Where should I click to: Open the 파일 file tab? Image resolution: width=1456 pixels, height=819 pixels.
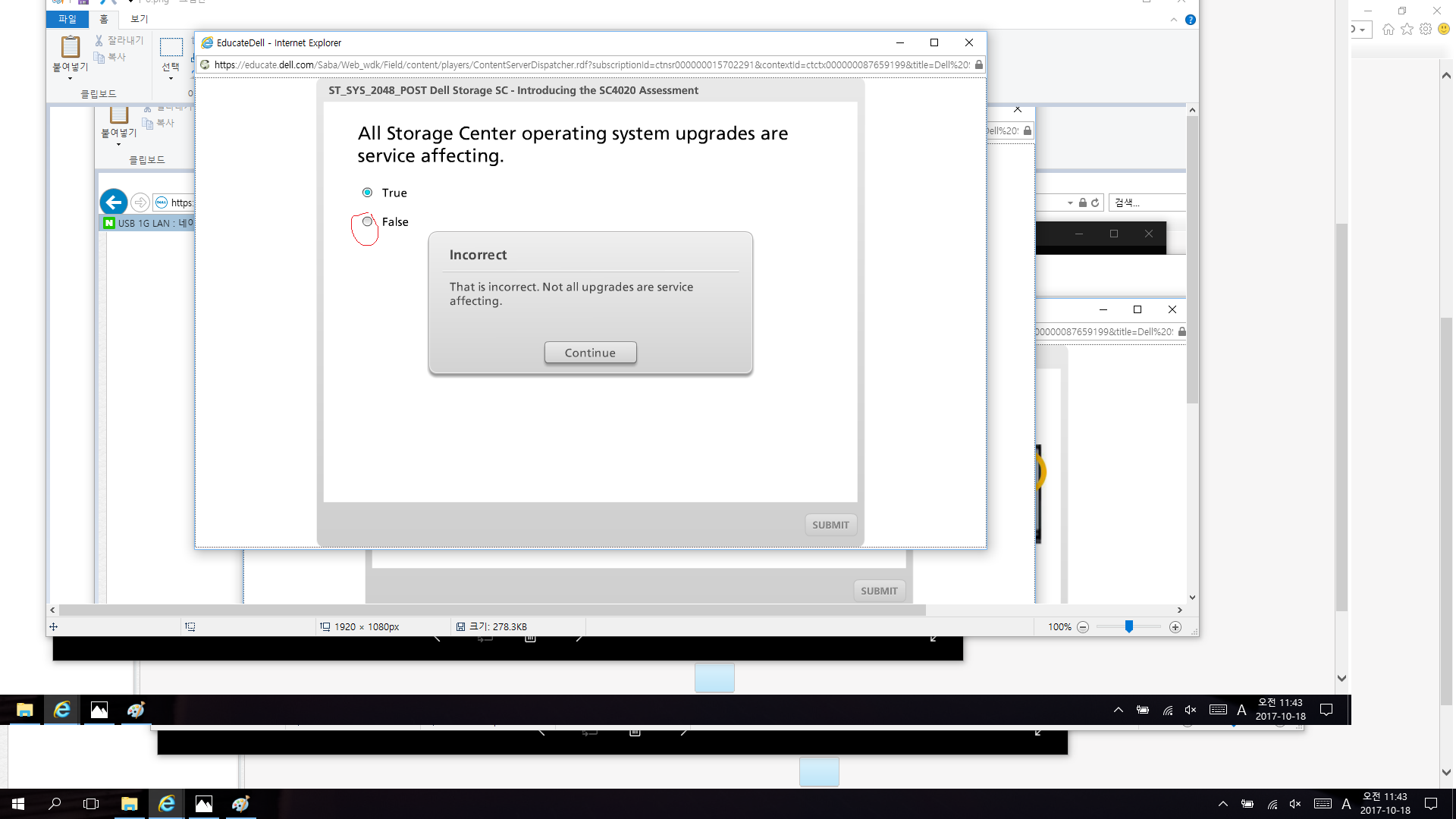click(x=67, y=19)
